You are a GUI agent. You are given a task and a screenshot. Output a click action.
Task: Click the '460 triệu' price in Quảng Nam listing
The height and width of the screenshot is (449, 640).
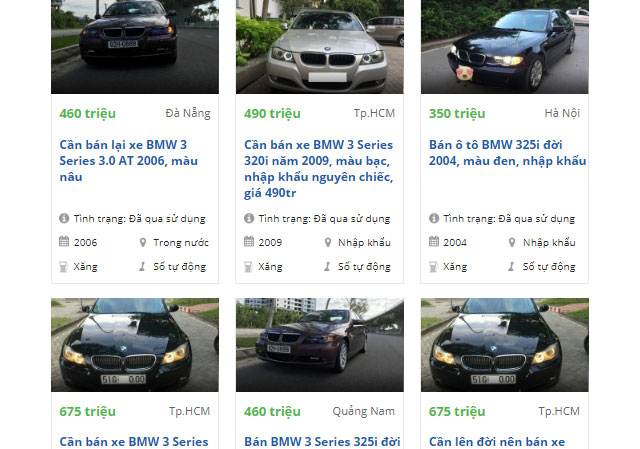272,411
